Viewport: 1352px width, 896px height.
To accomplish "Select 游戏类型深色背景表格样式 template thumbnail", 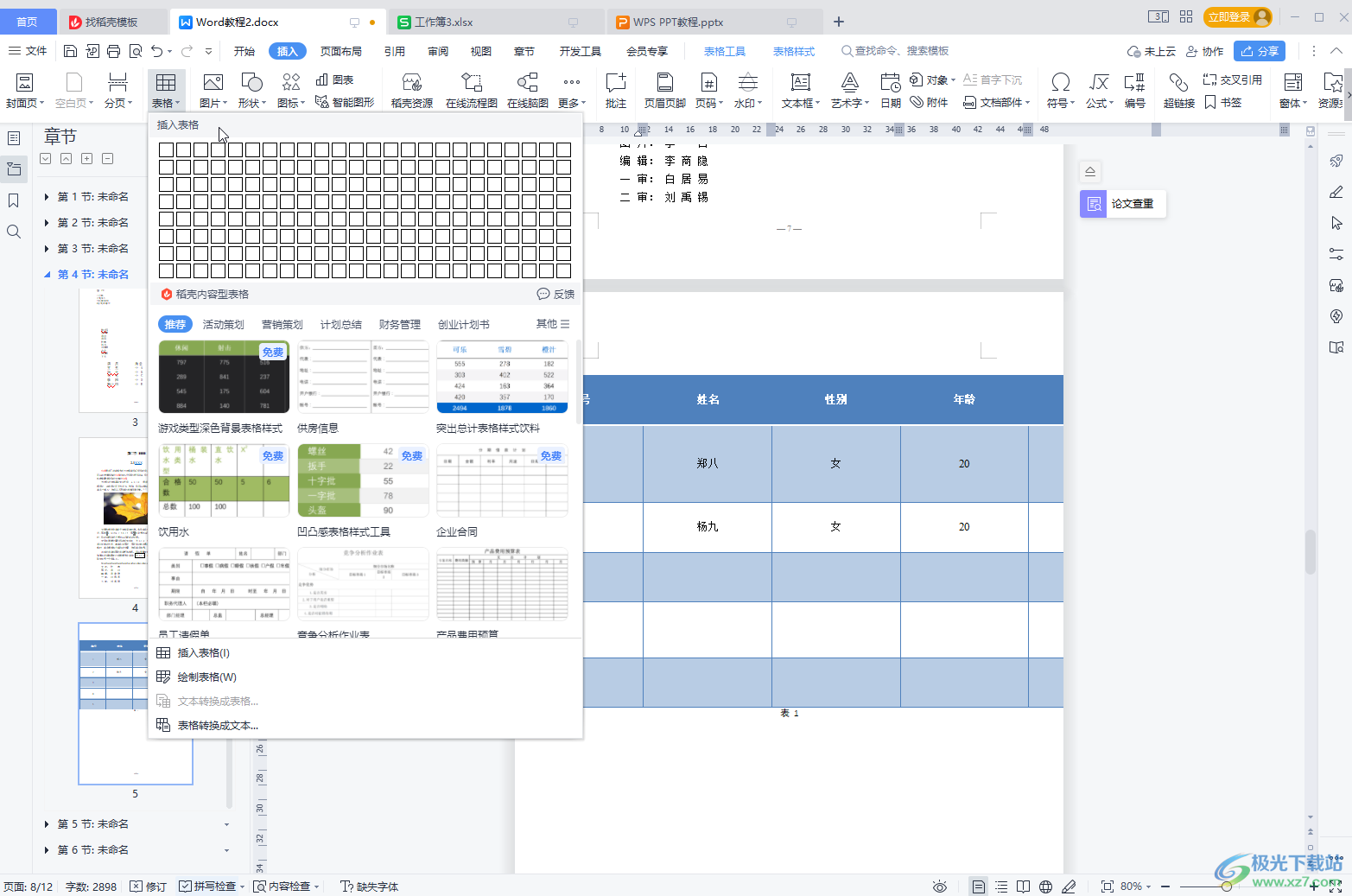I will 224,377.
